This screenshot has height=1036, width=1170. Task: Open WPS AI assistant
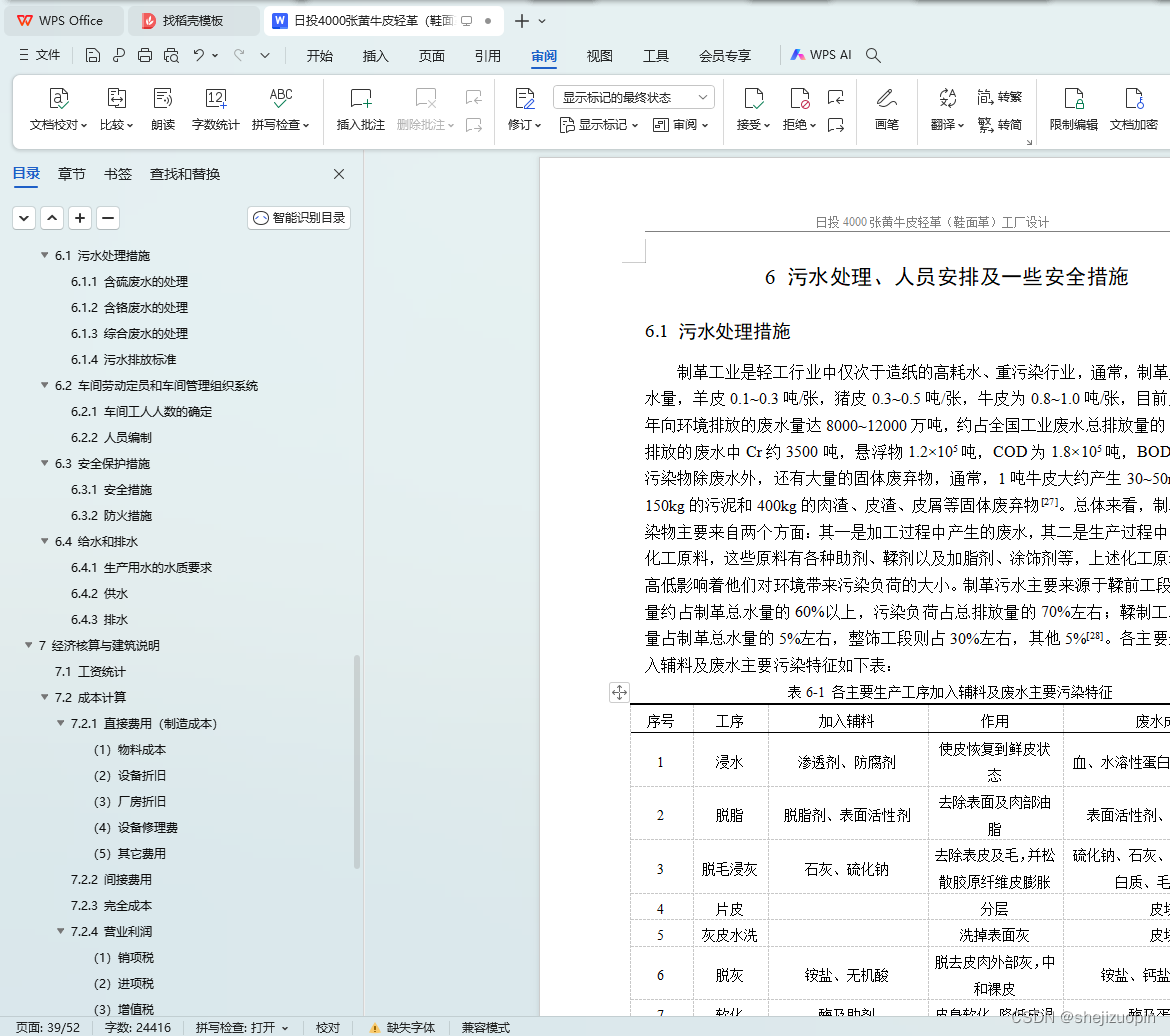click(821, 55)
